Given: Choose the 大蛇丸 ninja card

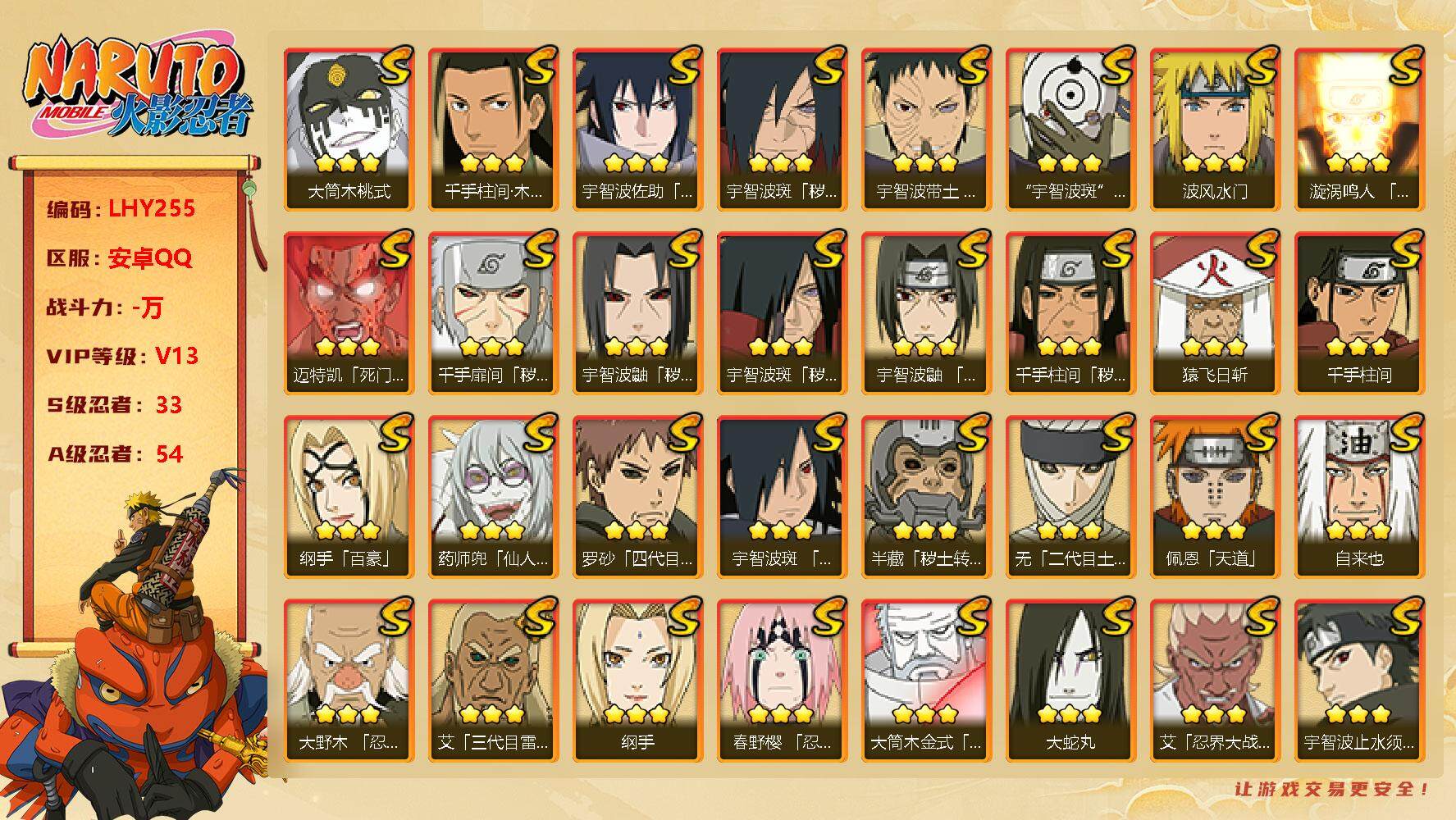Looking at the screenshot, I should tap(1070, 680).
